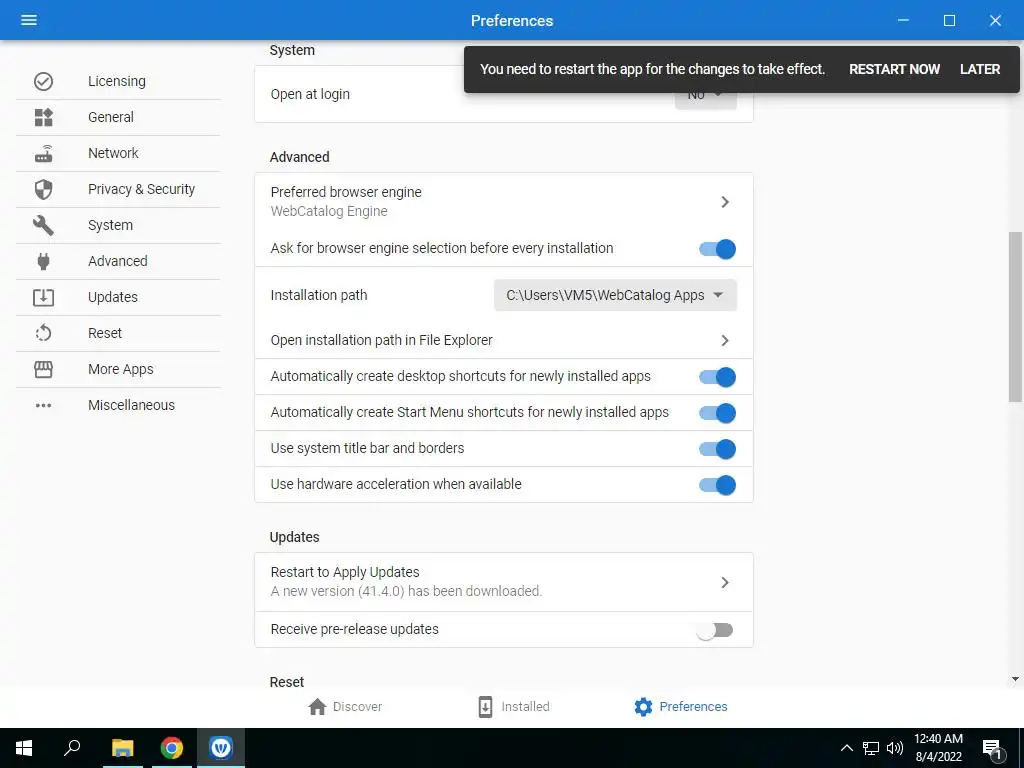Click the Reset circular arrow icon
1024x768 pixels.
(x=43, y=333)
